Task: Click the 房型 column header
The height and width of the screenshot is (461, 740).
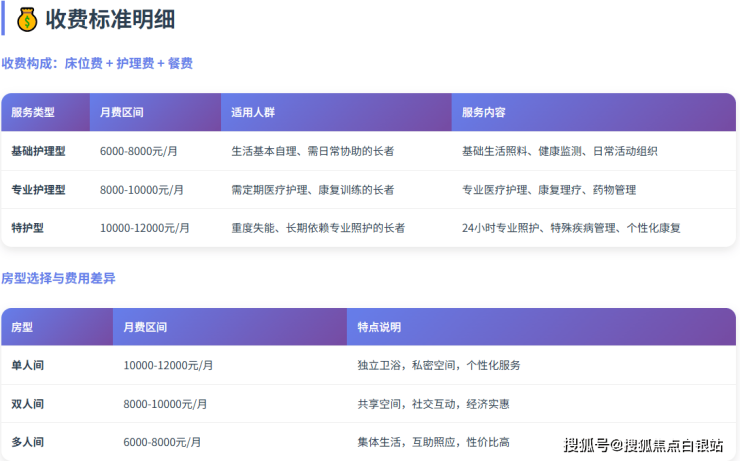Action: pyautogui.click(x=22, y=327)
